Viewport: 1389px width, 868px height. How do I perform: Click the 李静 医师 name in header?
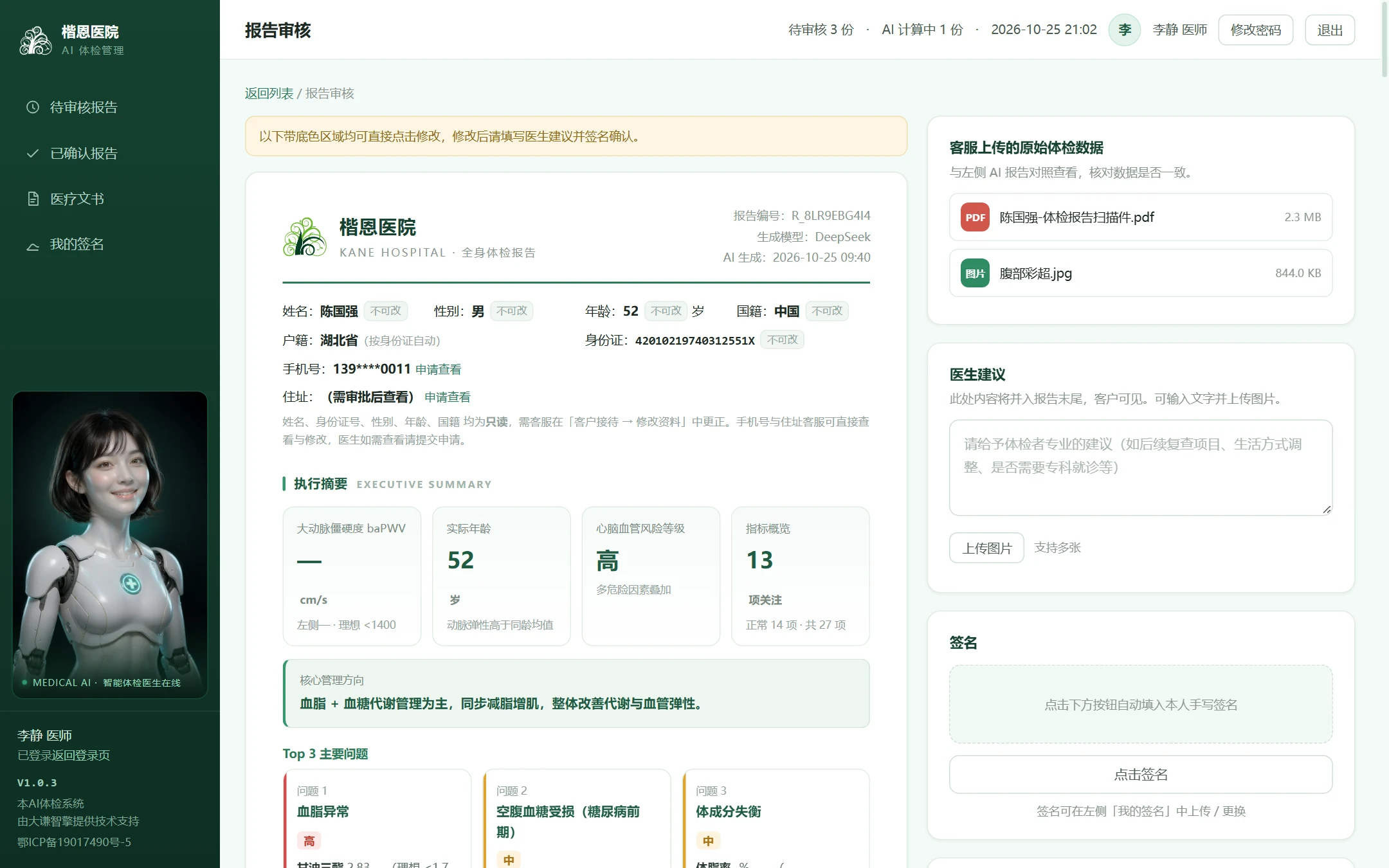[1180, 30]
